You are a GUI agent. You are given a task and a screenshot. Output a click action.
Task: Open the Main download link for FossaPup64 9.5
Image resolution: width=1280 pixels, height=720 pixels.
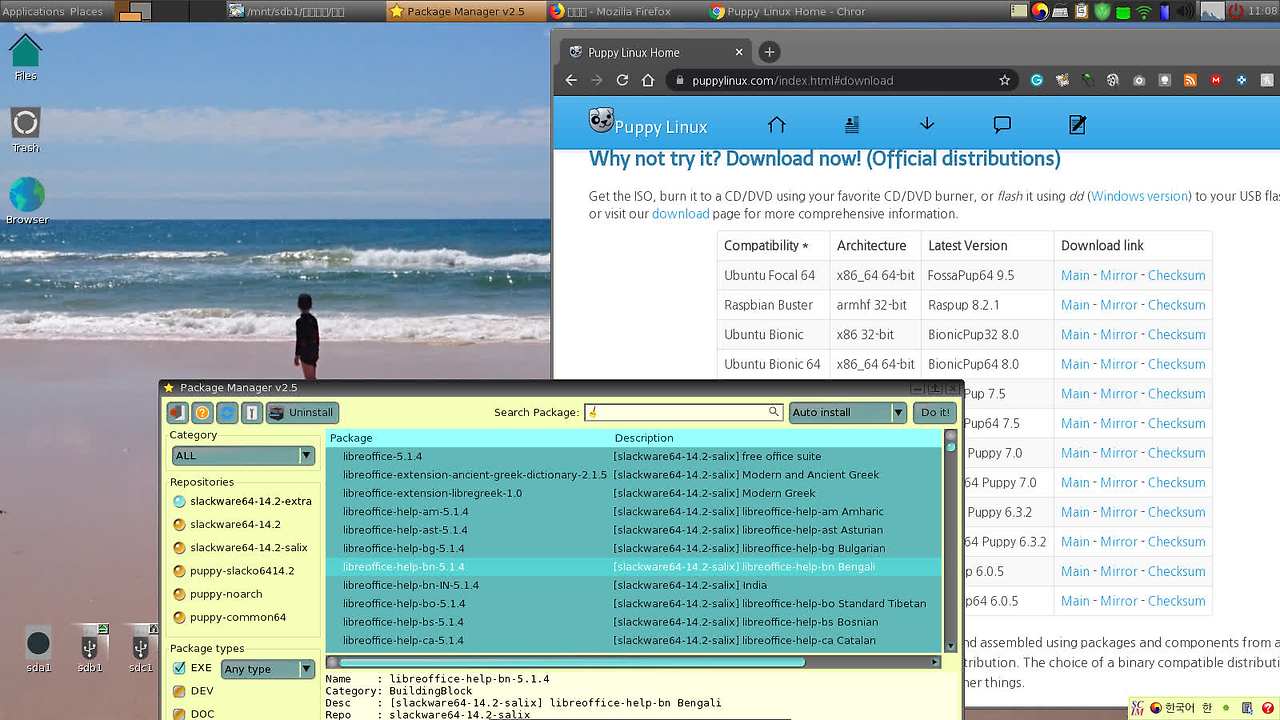(1074, 275)
